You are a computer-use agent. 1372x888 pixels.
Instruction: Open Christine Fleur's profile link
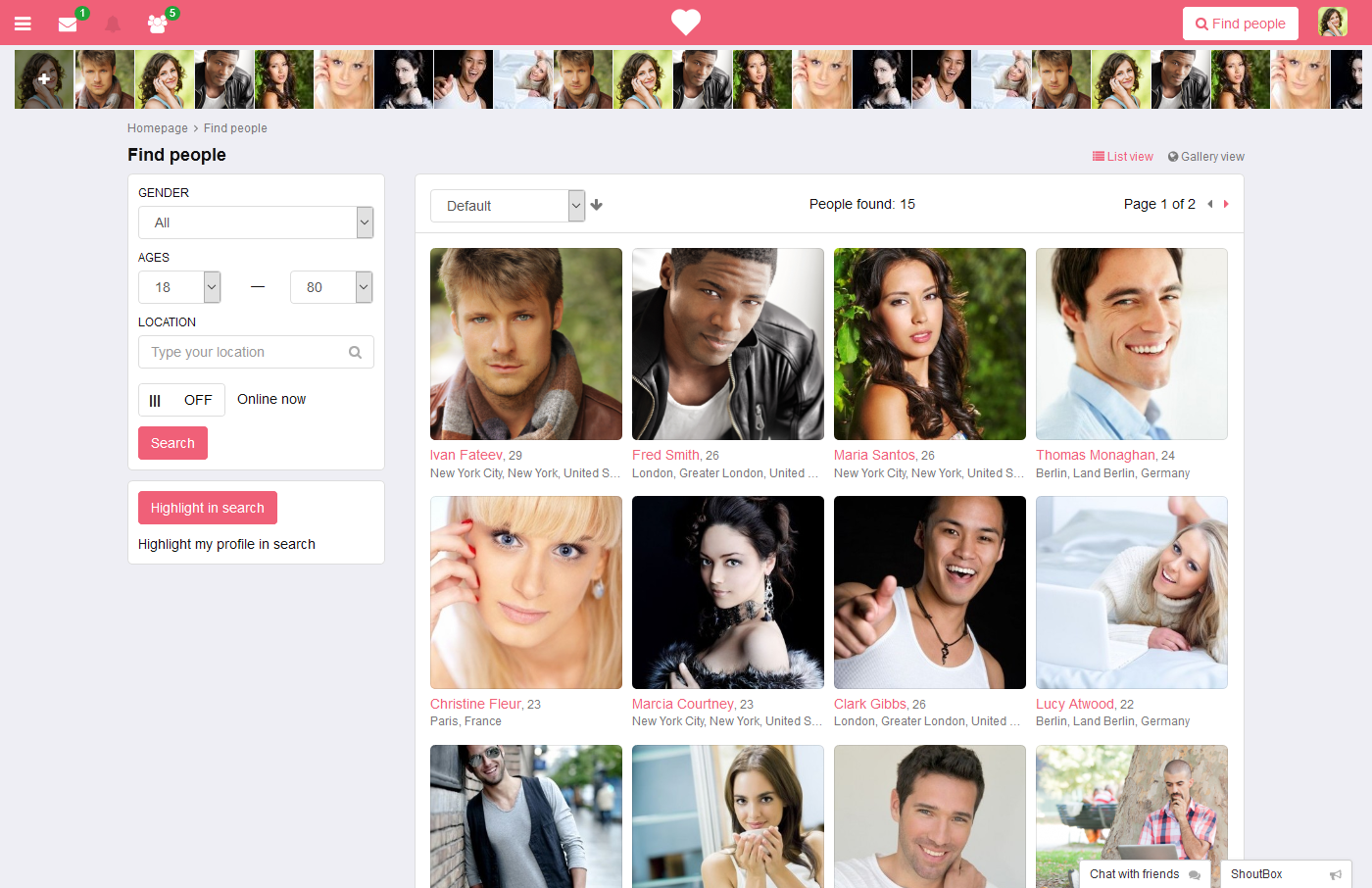[476, 704]
